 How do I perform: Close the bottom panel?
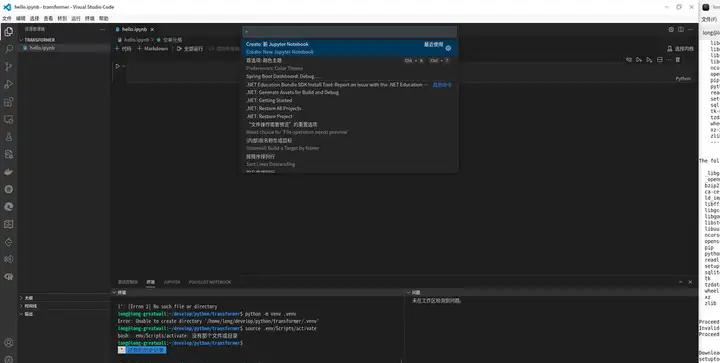click(x=690, y=282)
